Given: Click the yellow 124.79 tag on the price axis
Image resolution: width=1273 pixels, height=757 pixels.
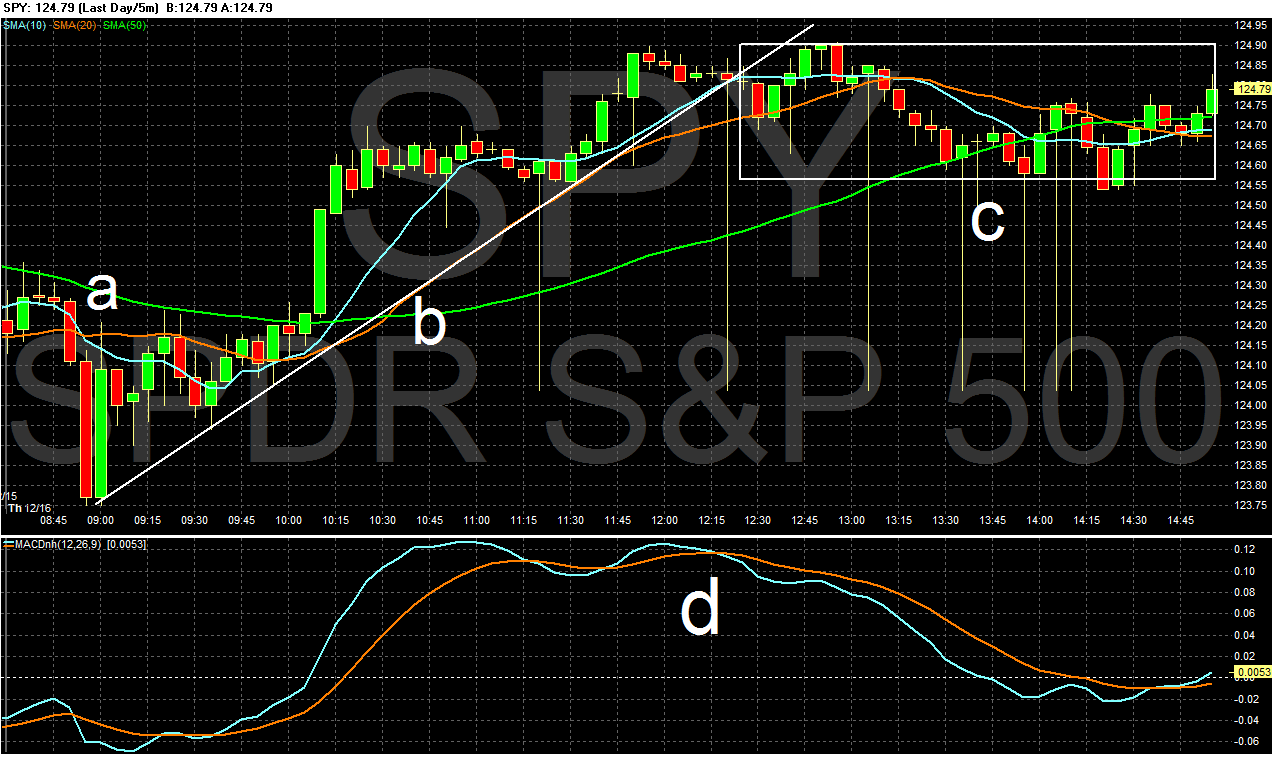Looking at the screenshot, I should point(1251,89).
